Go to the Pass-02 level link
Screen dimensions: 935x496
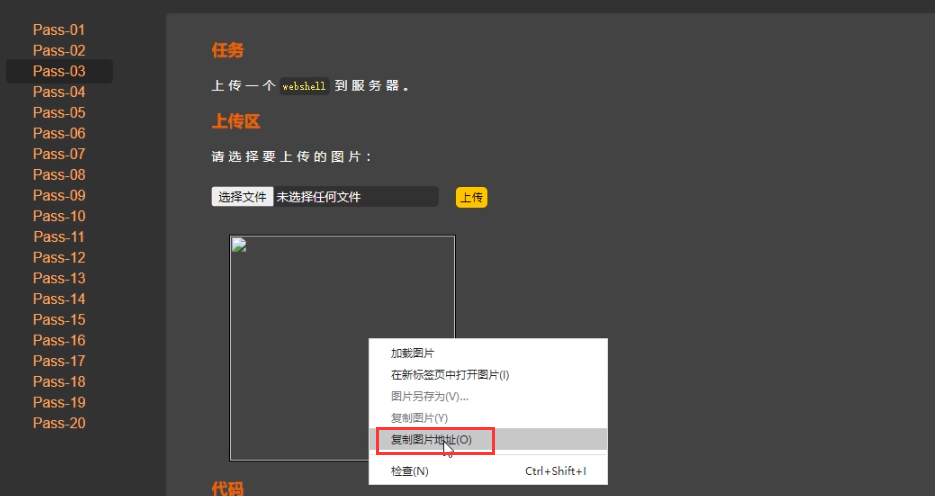coord(59,51)
